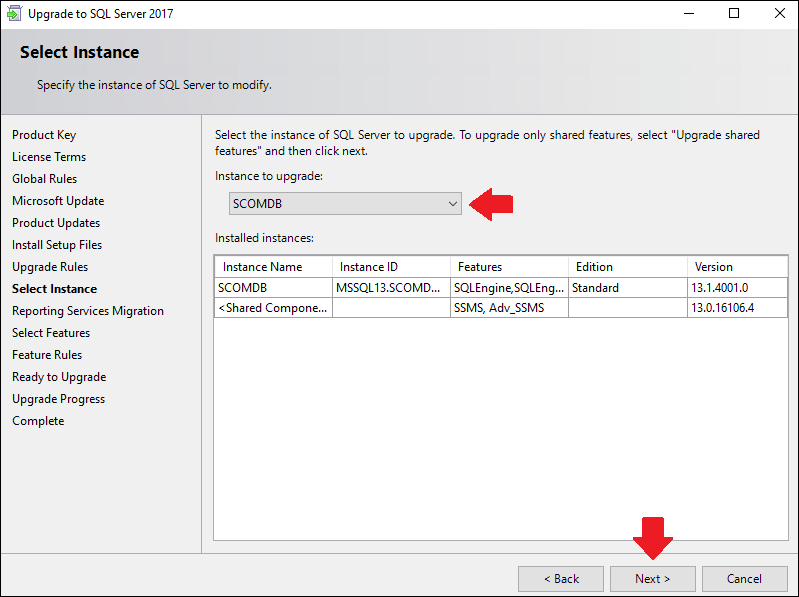The image size is (799, 597).
Task: Select the SCOMDB row in installed instances
Action: [x=501, y=288]
